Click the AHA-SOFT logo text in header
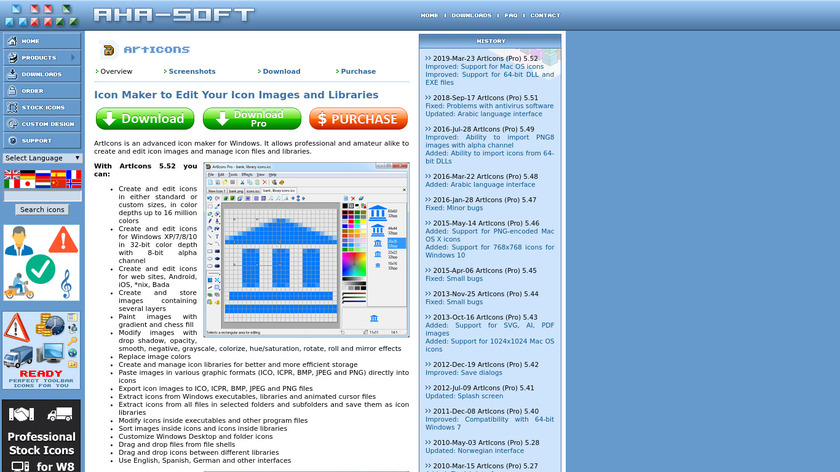 174,14
